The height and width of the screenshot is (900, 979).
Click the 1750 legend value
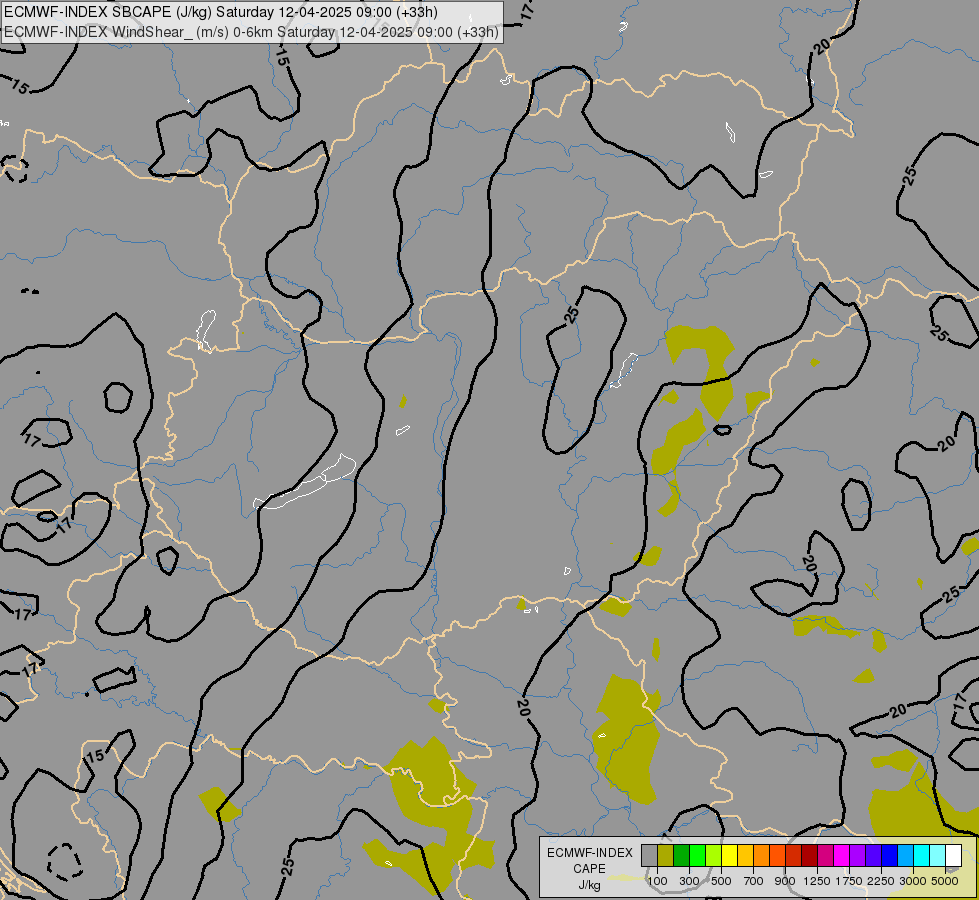849,881
